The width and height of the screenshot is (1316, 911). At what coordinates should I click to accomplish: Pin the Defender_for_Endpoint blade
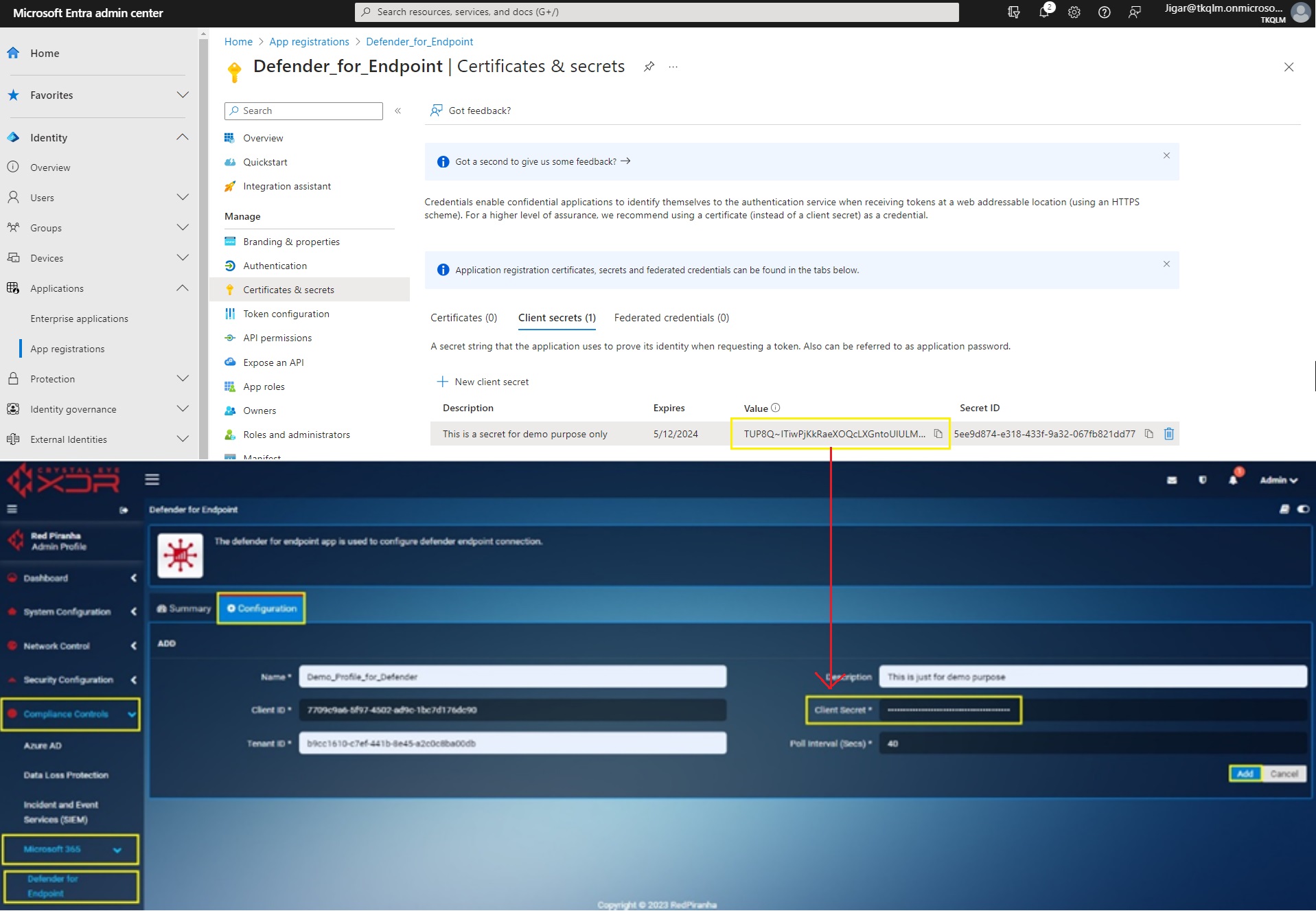coord(649,67)
